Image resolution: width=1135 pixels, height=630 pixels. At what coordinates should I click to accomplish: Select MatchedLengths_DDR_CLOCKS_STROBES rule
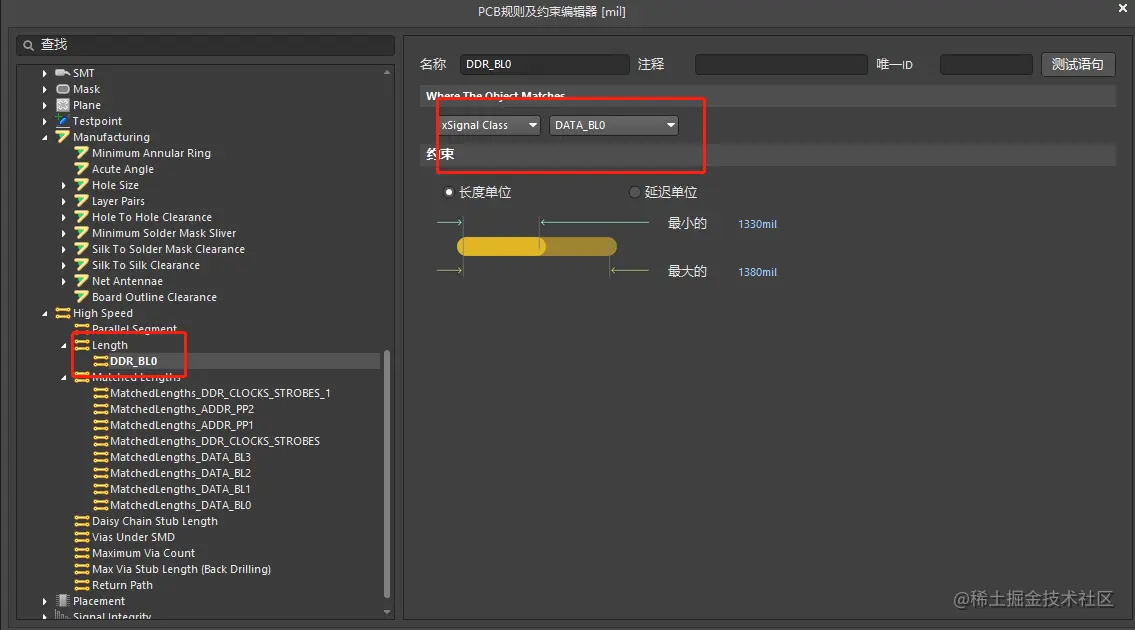[x=215, y=441]
